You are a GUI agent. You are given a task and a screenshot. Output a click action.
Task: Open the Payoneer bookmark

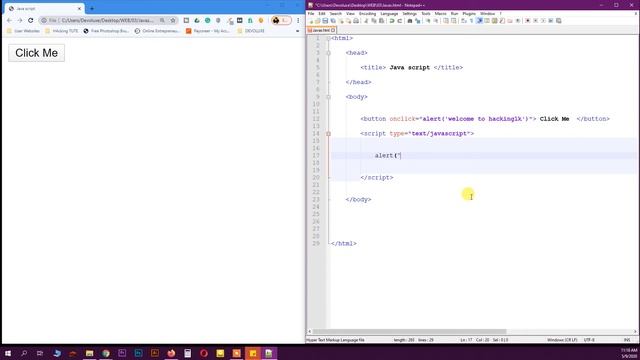coord(207,31)
